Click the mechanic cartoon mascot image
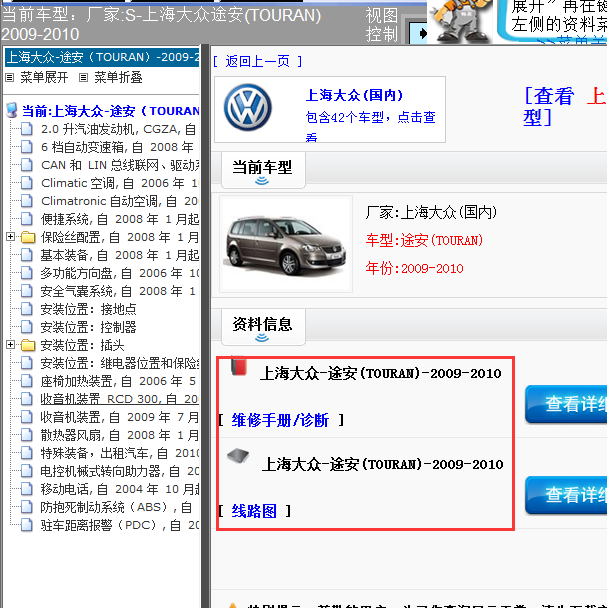 click(462, 21)
